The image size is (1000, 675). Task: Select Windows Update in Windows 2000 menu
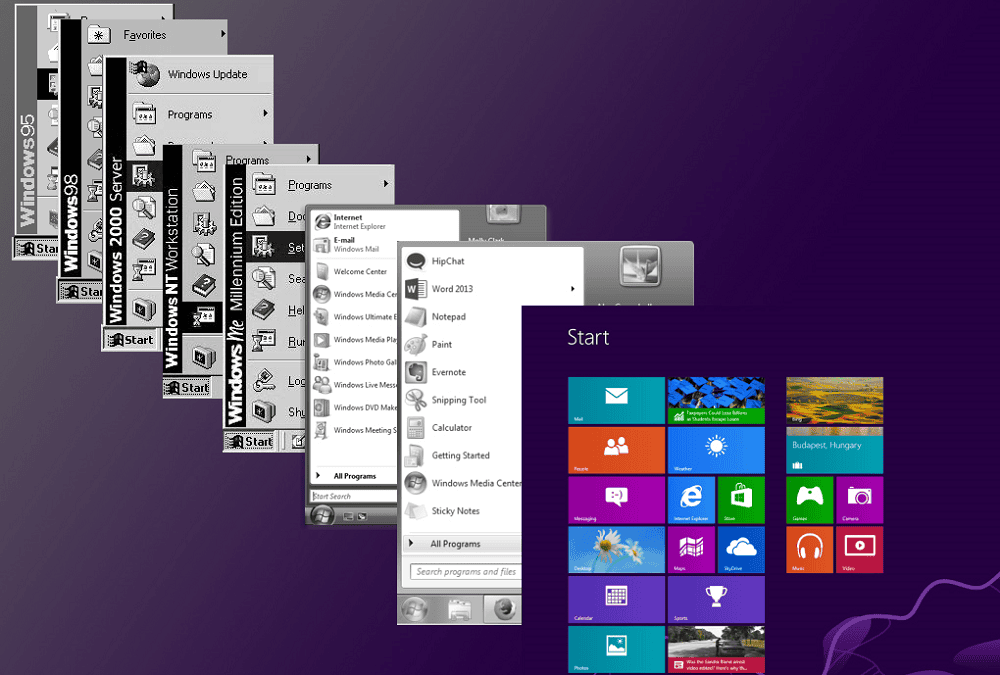coord(200,75)
